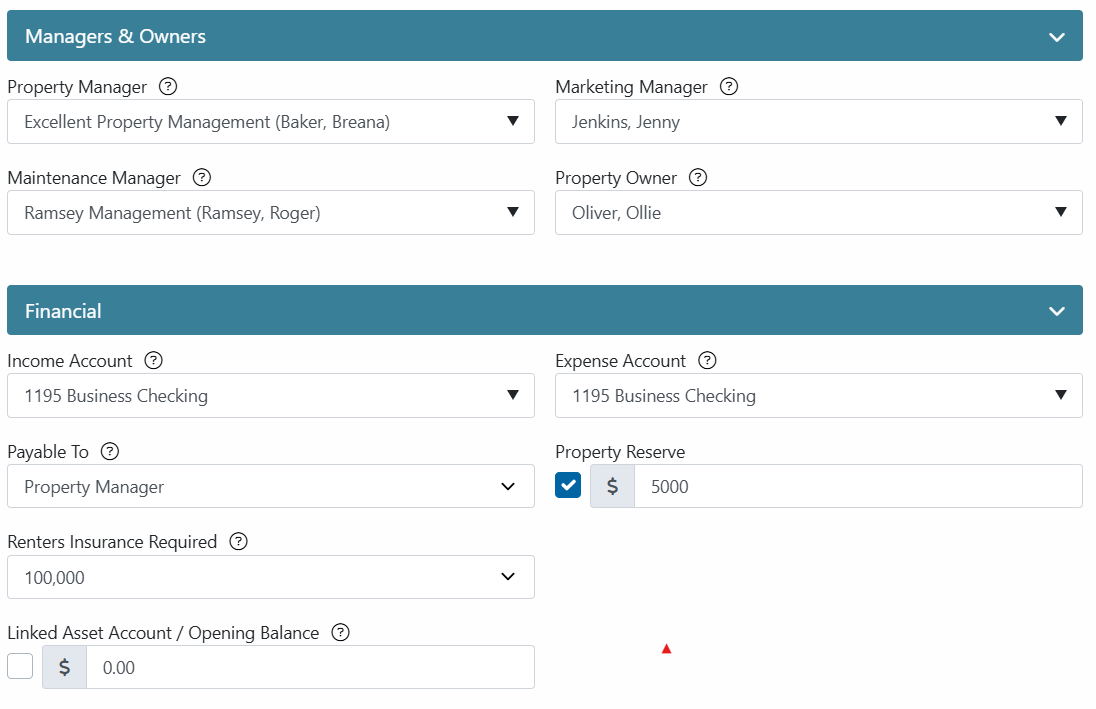
Task: Click the Linked Asset Account / Opening Balance label
Action: coord(164,633)
